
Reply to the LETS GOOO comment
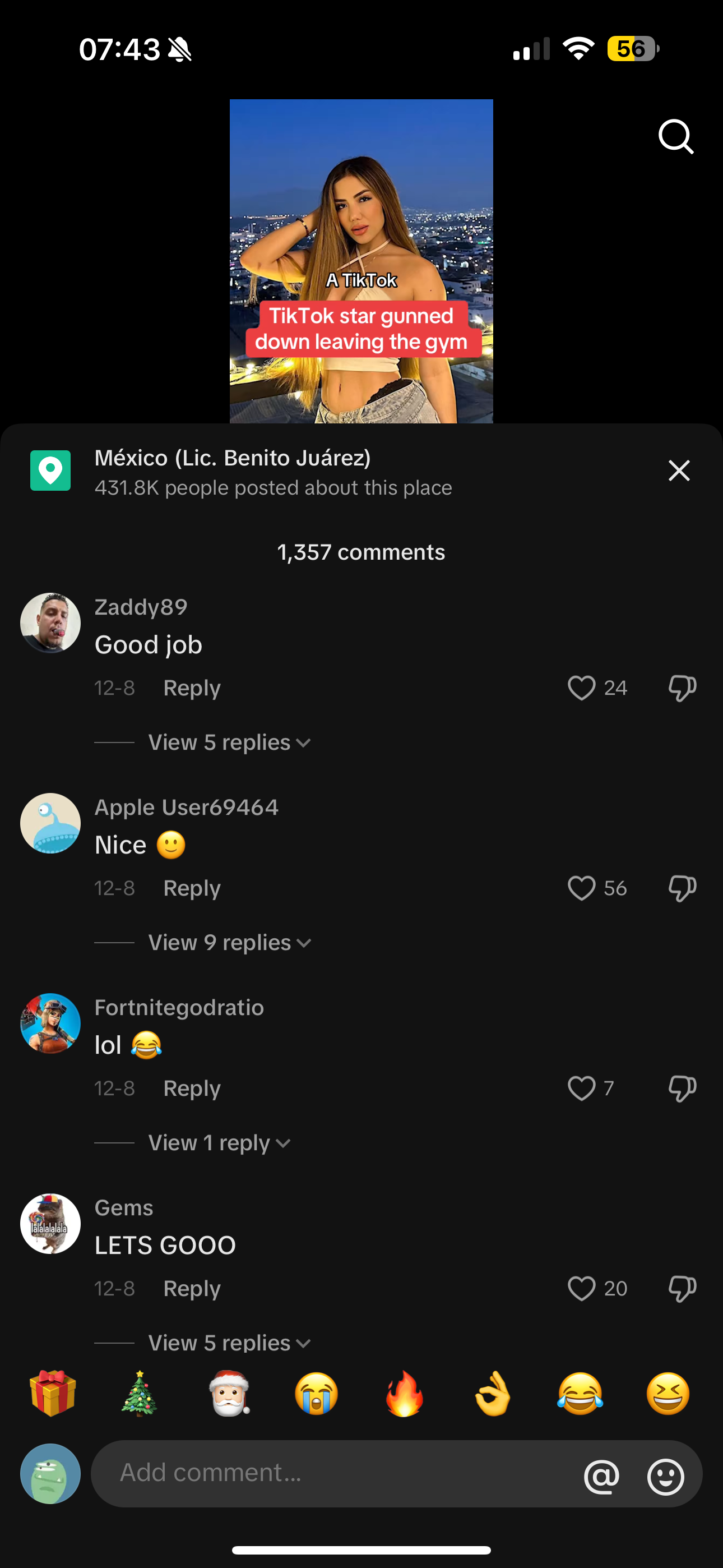192,1289
